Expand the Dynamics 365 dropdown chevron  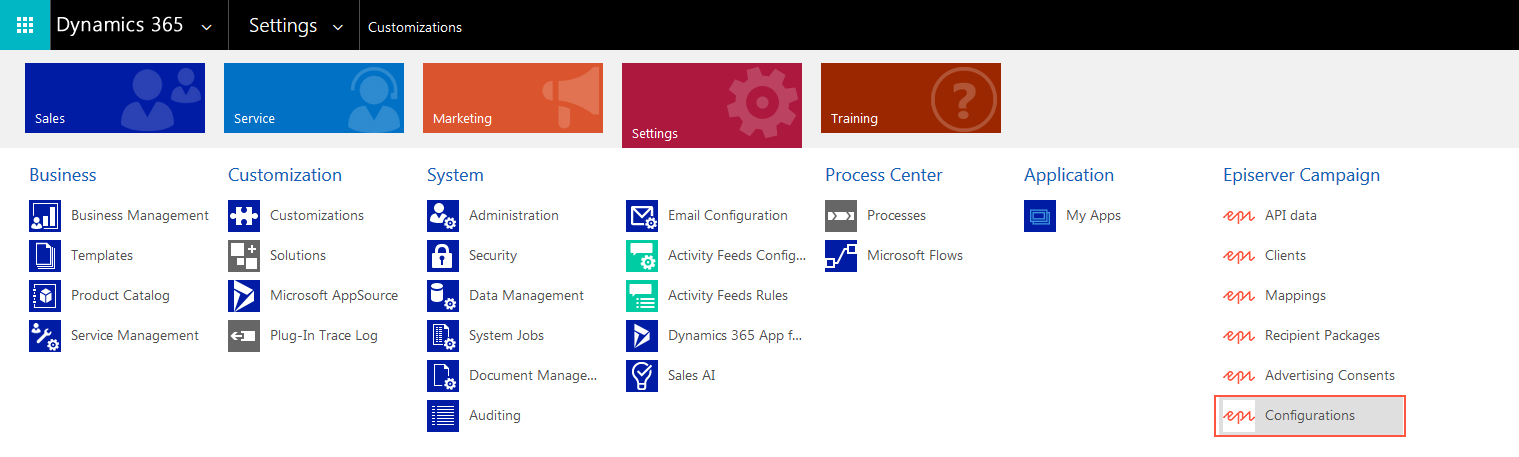coord(207,27)
